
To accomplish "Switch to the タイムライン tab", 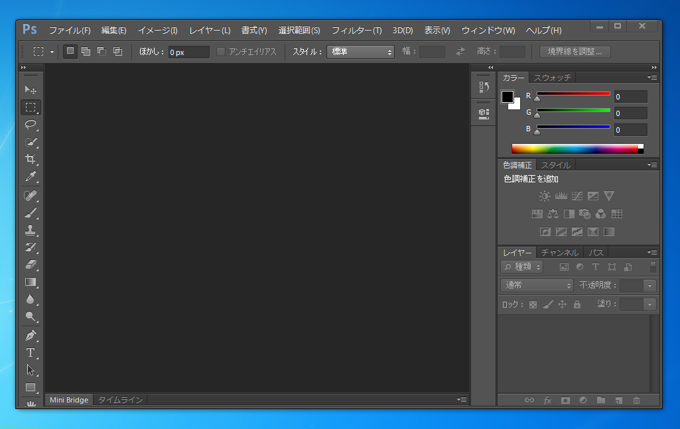I will click(120, 400).
